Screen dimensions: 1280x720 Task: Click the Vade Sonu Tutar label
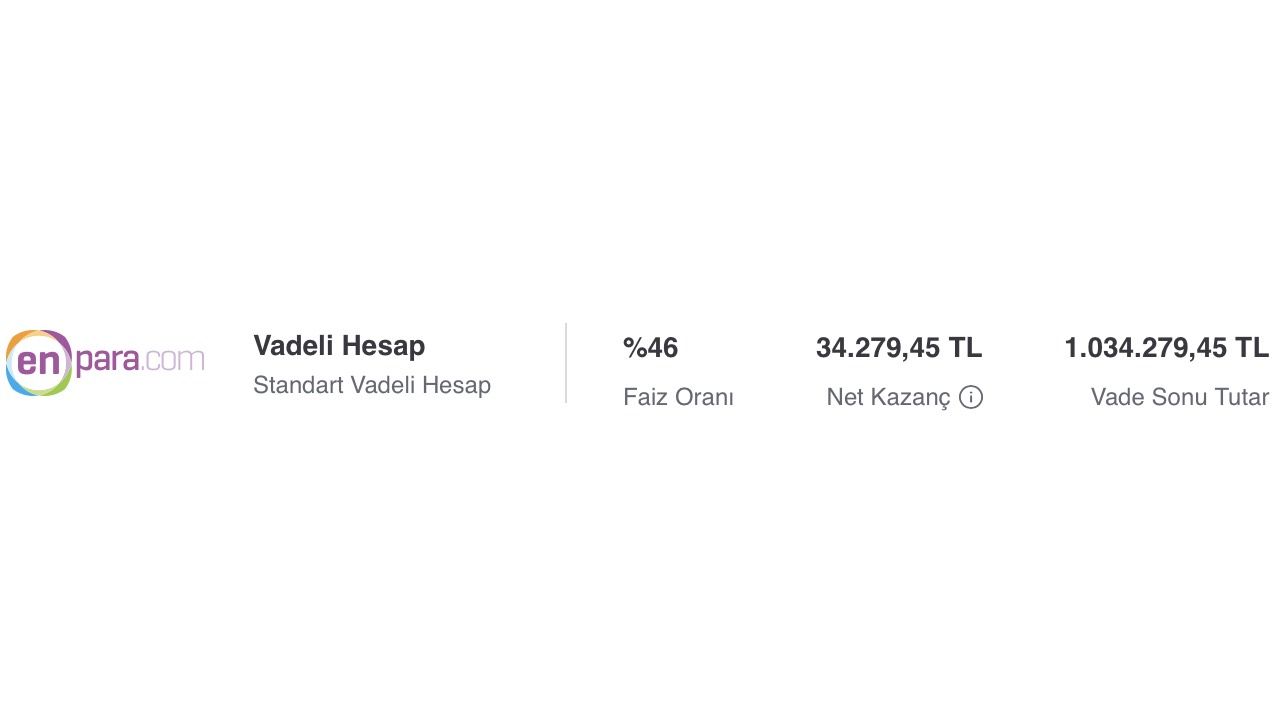(1180, 397)
